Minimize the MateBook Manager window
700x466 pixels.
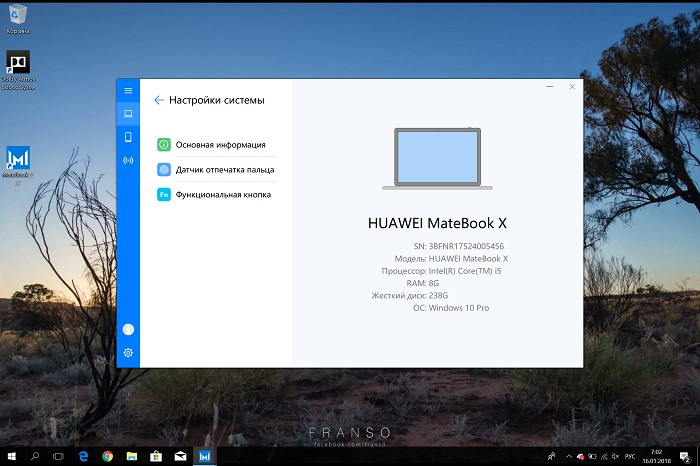550,87
